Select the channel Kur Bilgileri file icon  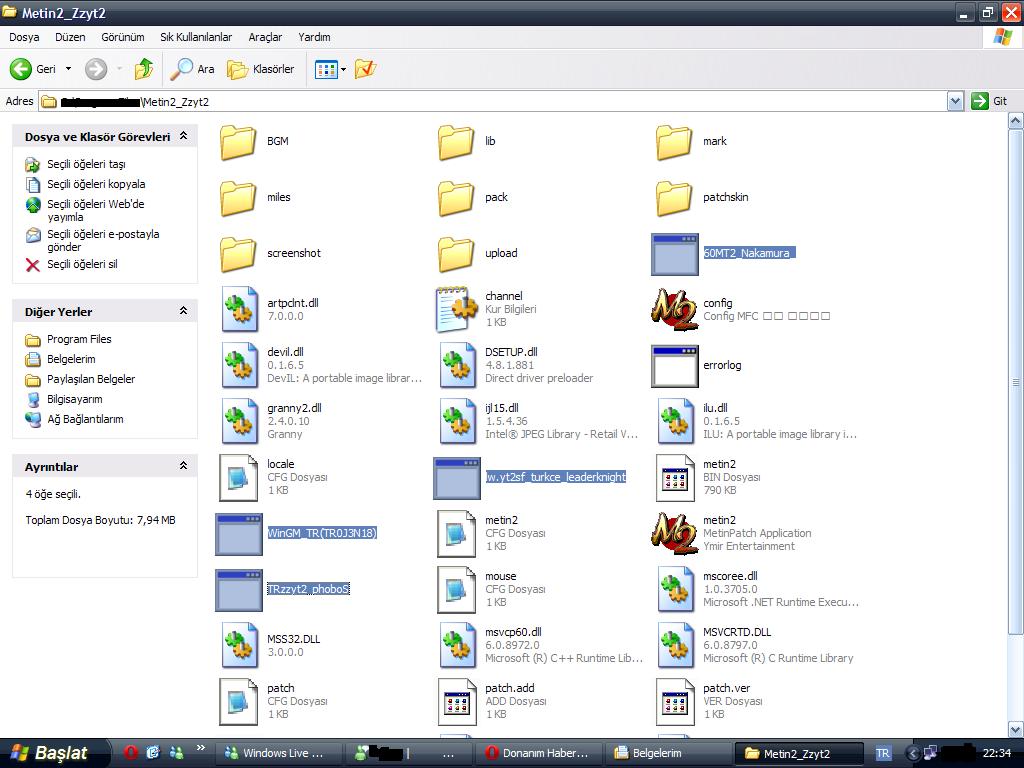click(456, 310)
